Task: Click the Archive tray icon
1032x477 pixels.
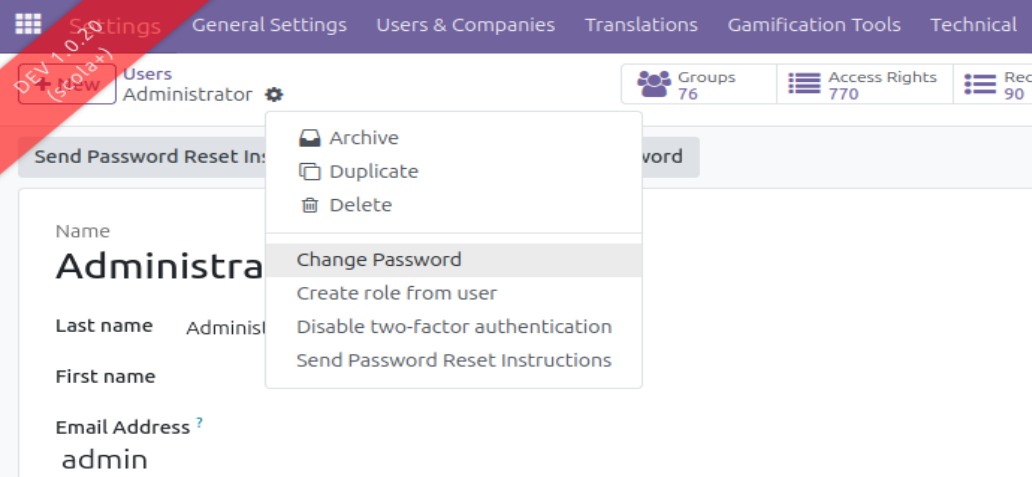Action: point(310,138)
